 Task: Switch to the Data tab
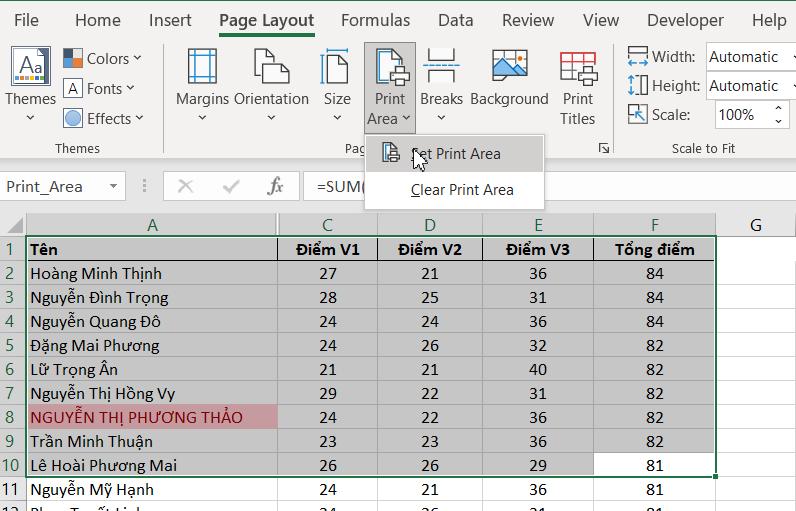coord(455,20)
